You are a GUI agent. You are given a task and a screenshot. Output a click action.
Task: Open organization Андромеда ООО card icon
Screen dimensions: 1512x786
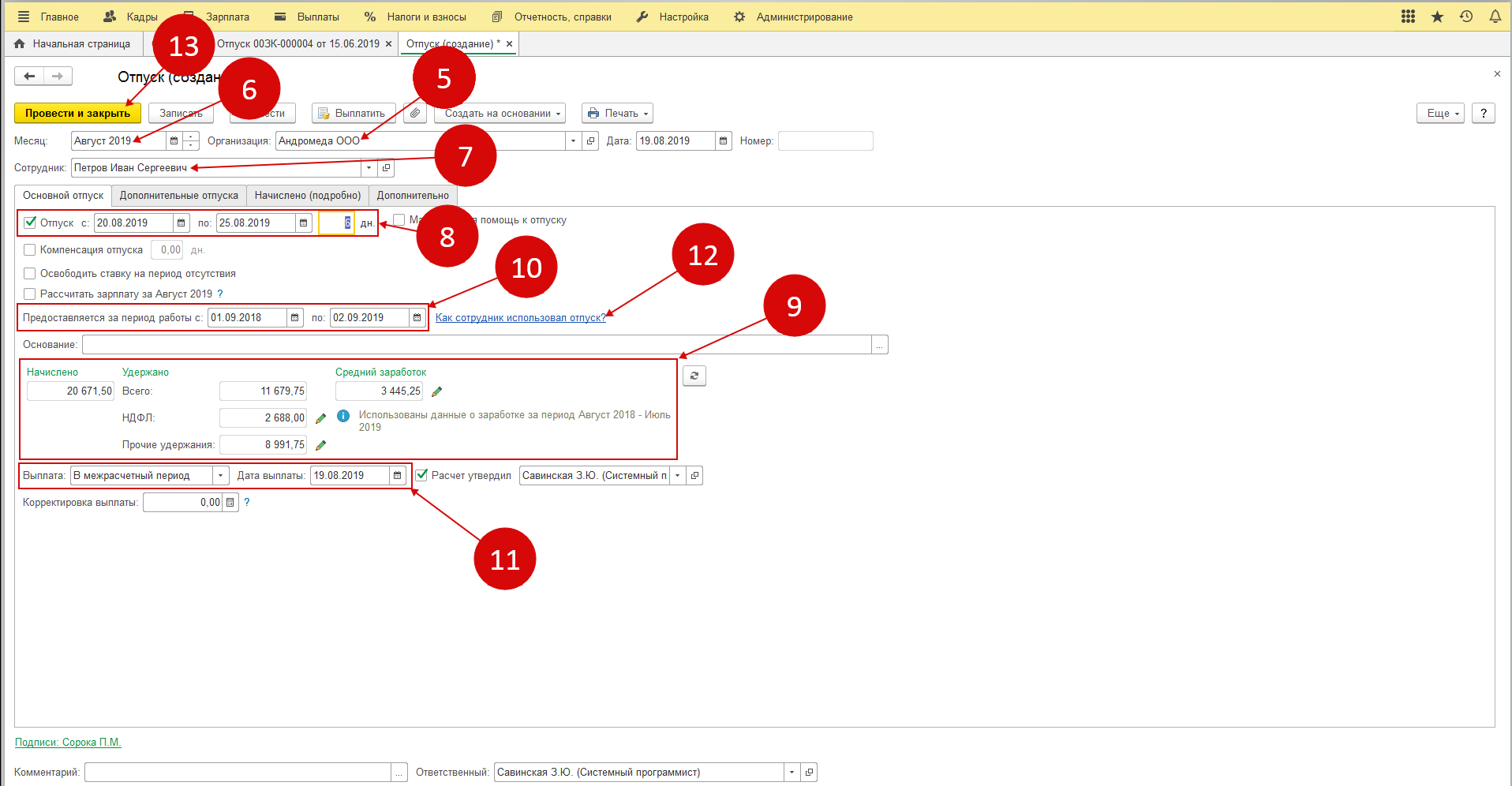tap(591, 141)
